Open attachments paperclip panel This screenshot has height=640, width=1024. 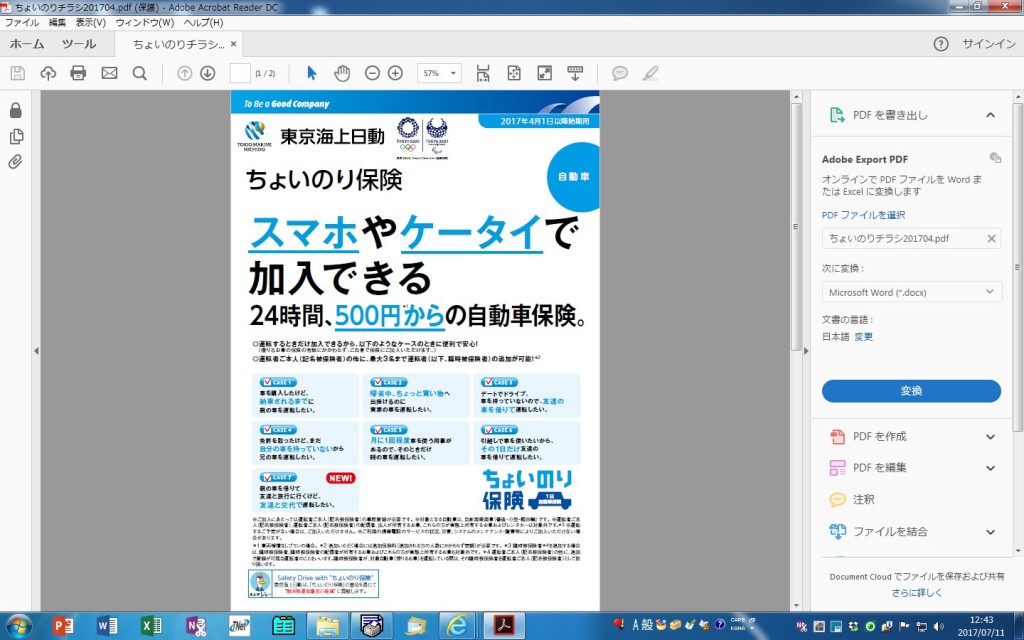coord(16,161)
